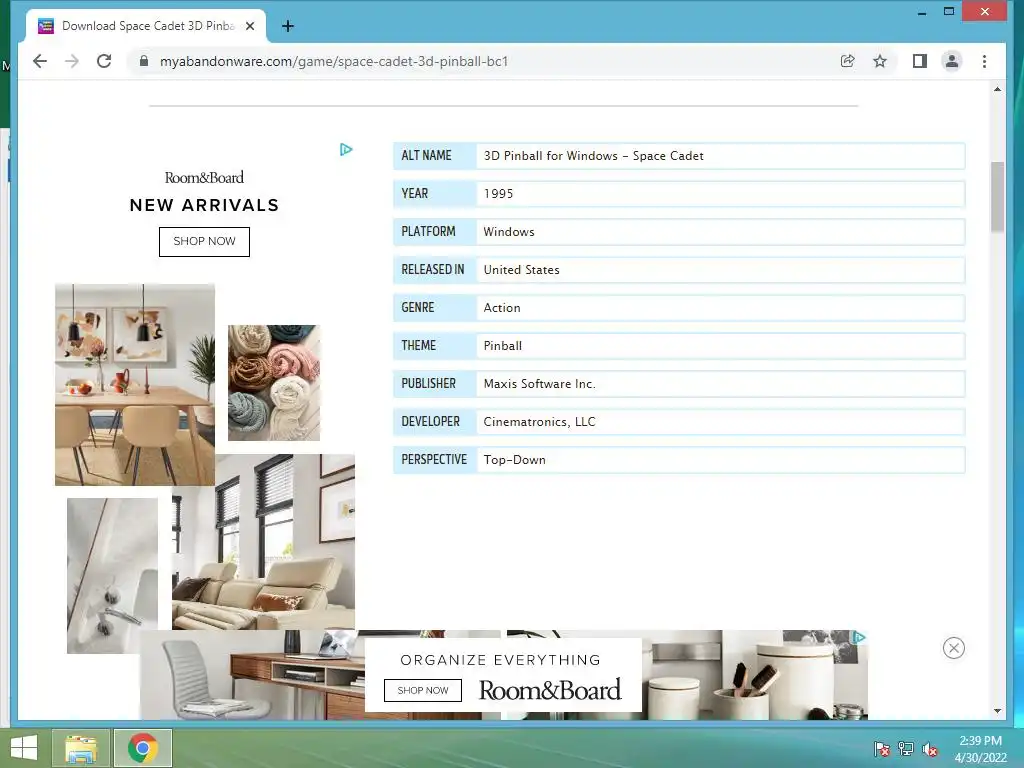The height and width of the screenshot is (768, 1024).
Task: Click the forward navigation arrow
Action: pyautogui.click(x=72, y=61)
